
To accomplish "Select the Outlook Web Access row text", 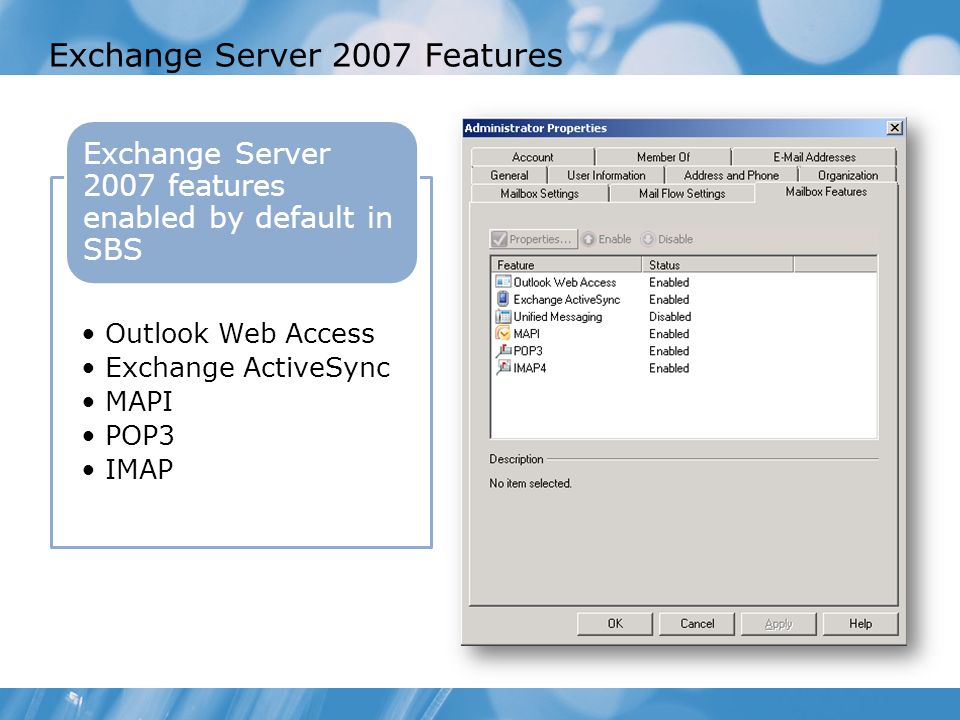I will tap(564, 282).
